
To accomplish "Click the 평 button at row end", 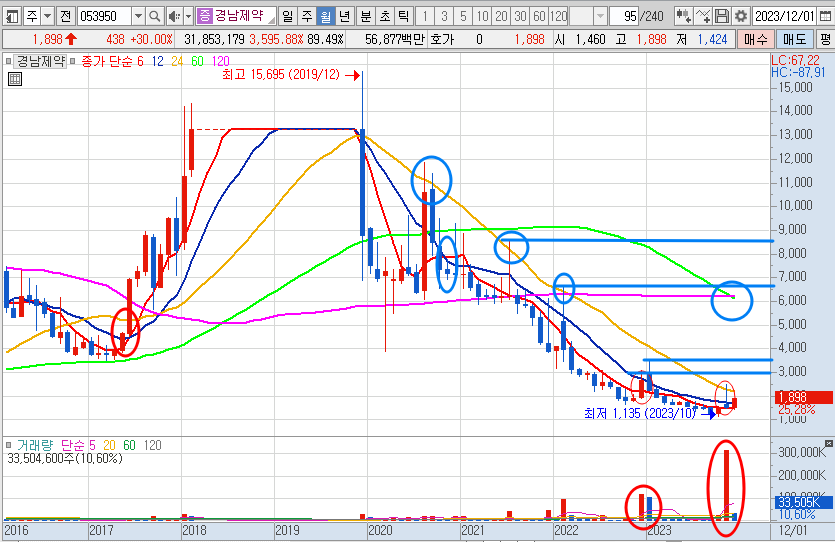I will (x=825, y=39).
